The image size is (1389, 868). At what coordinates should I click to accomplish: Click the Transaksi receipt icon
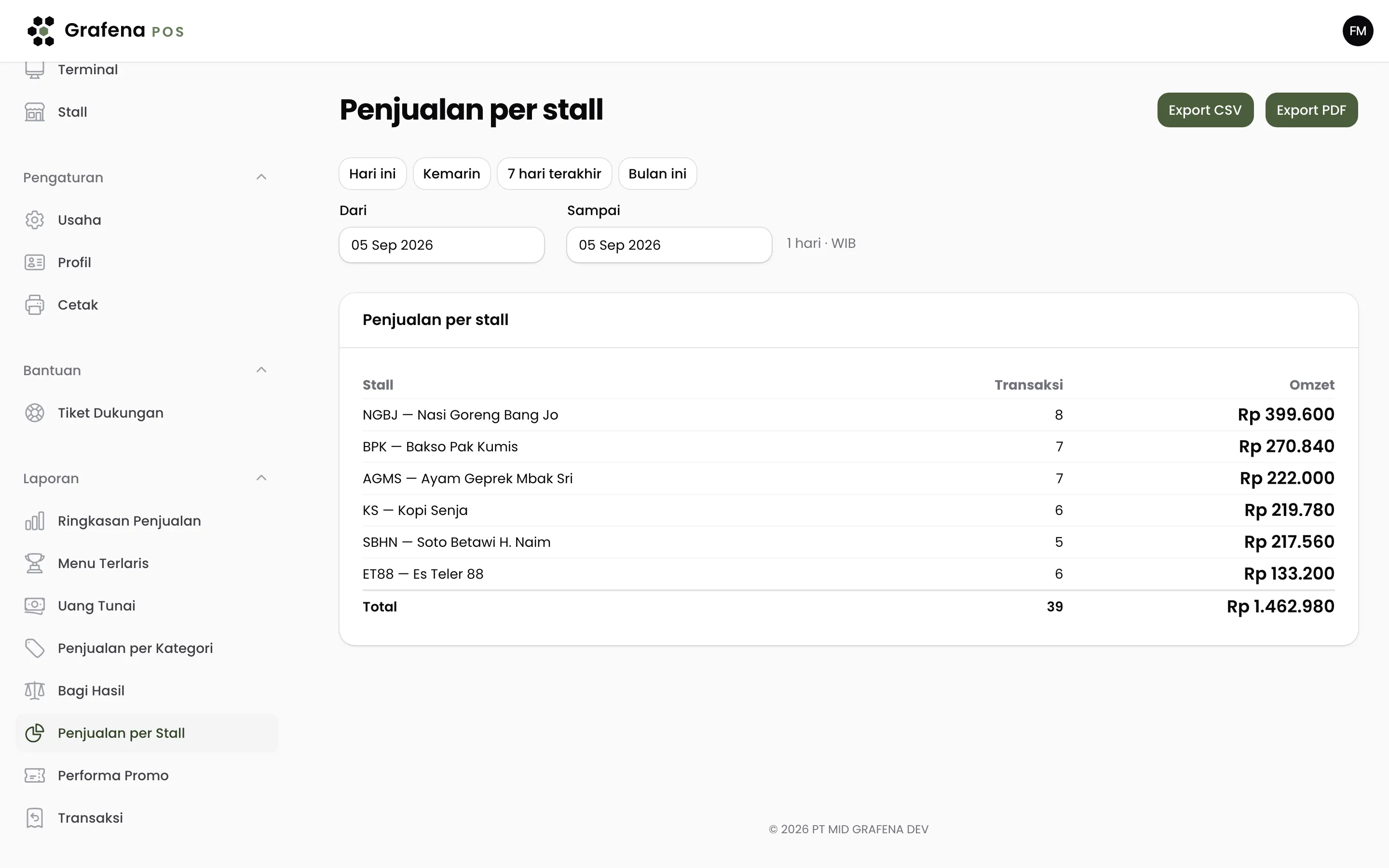tap(34, 818)
